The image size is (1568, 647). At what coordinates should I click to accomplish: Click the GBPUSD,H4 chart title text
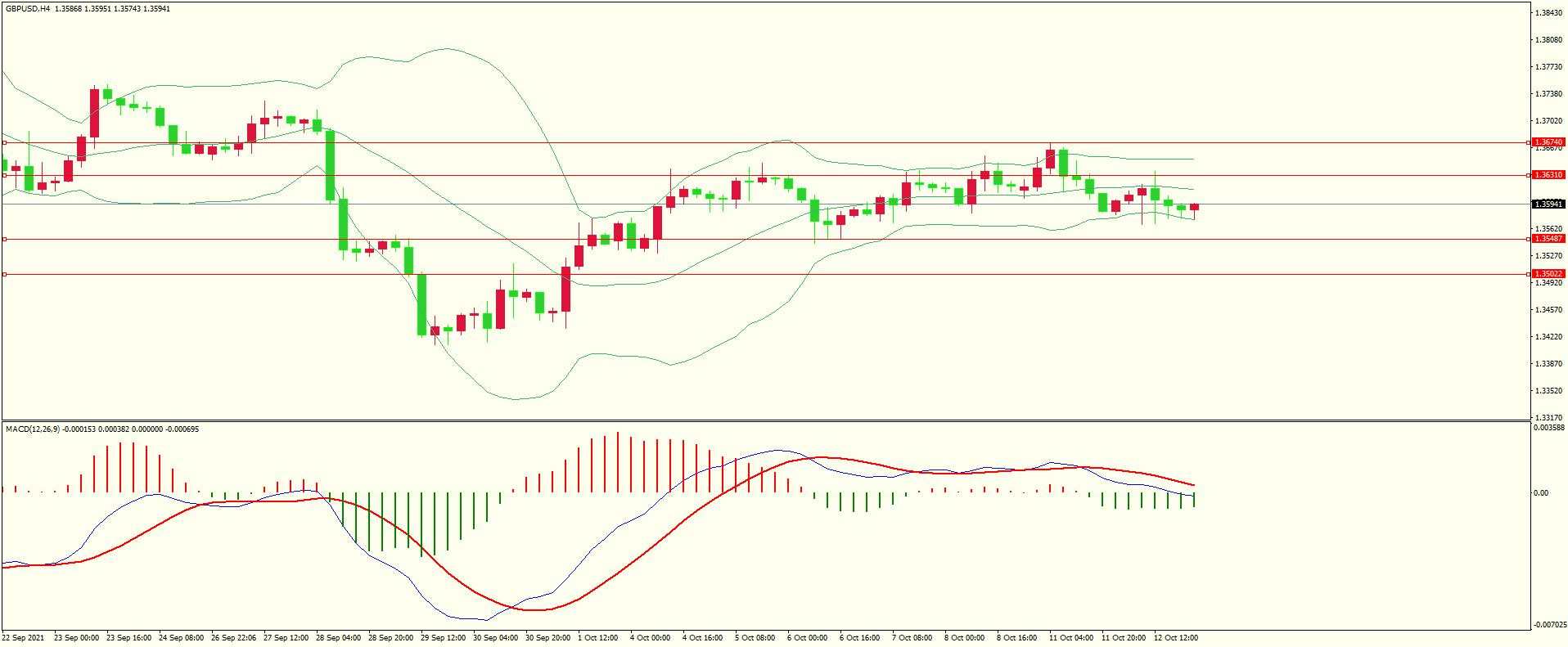point(27,8)
